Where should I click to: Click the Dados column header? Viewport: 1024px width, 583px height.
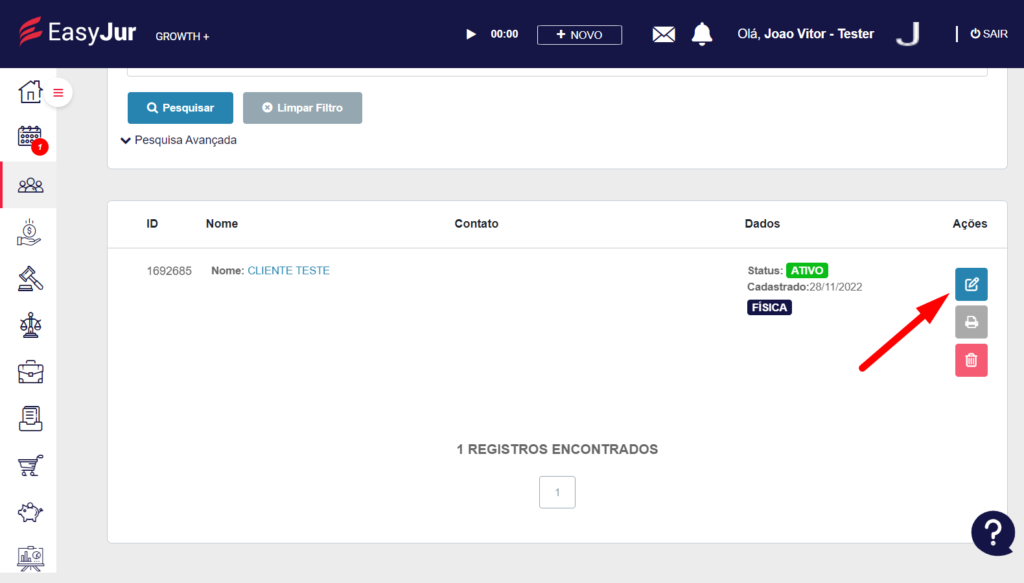click(x=762, y=224)
